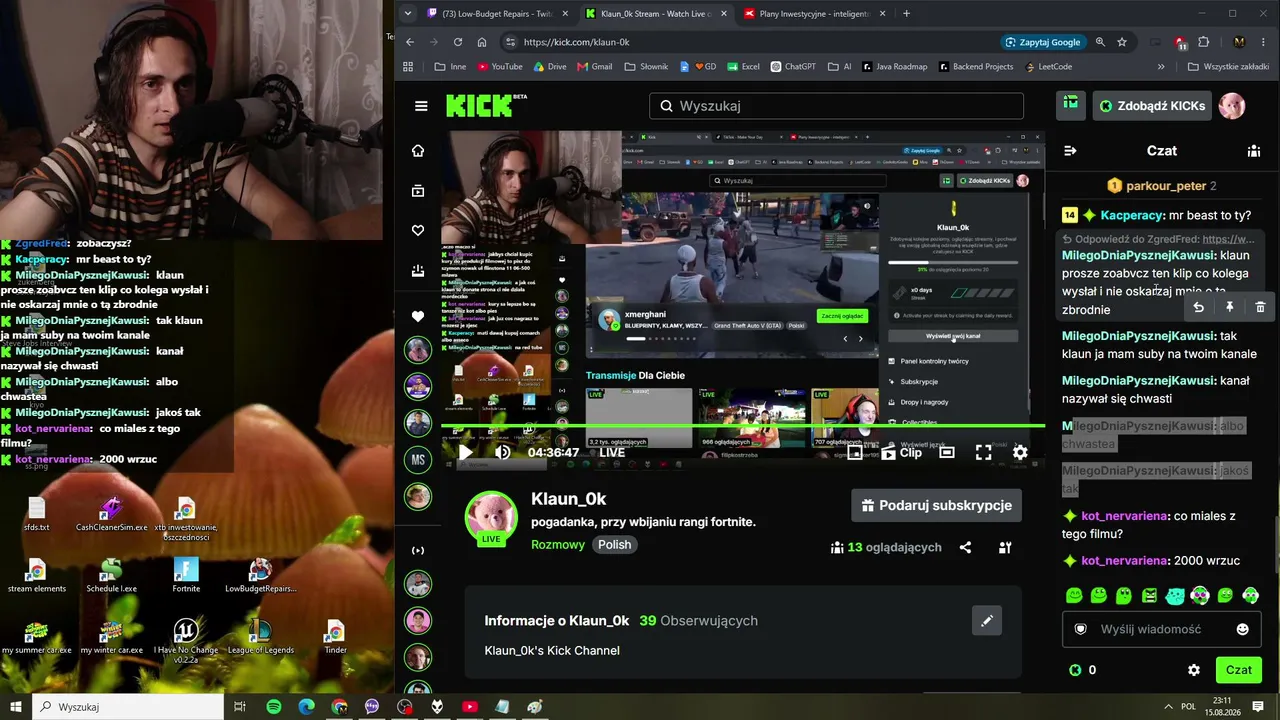This screenshot has height=720, width=1280.
Task: Open Microsoft Edge from the taskbar
Action: click(x=306, y=707)
